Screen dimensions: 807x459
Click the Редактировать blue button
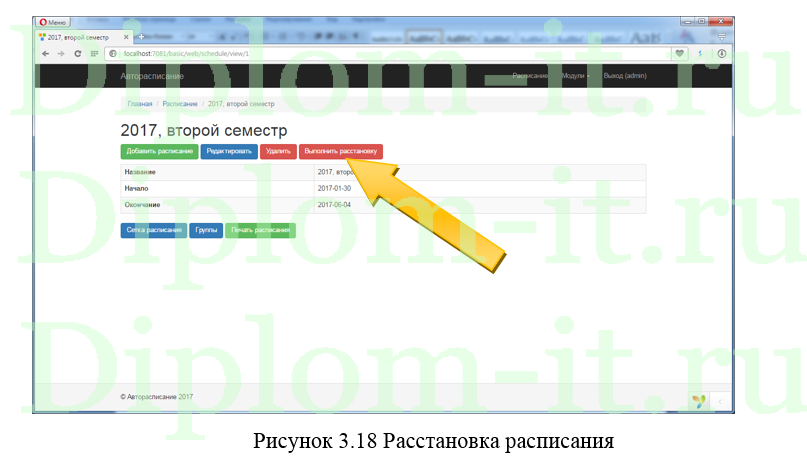pos(229,151)
